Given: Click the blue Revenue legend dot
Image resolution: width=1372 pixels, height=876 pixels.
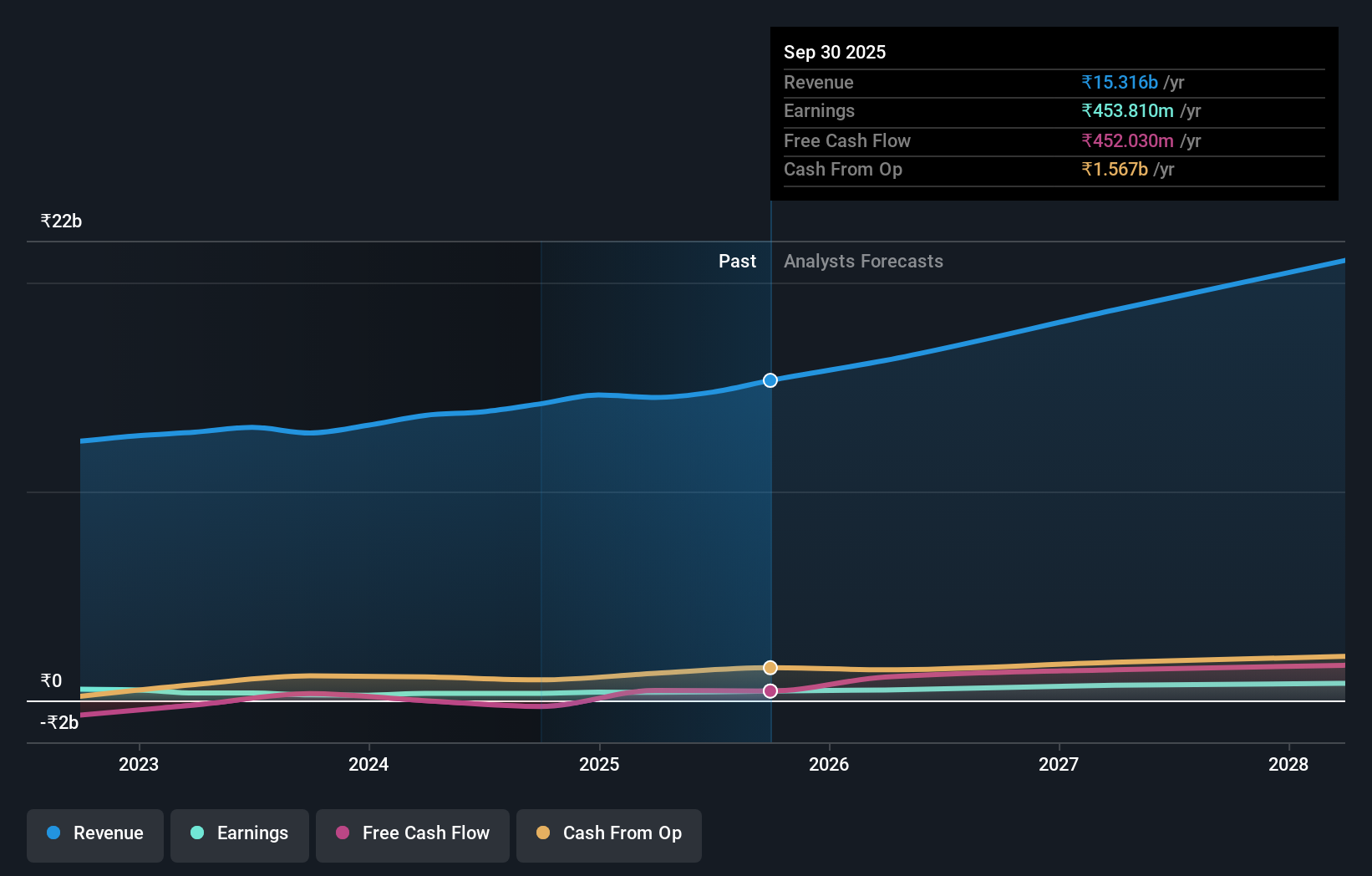Looking at the screenshot, I should [x=53, y=833].
